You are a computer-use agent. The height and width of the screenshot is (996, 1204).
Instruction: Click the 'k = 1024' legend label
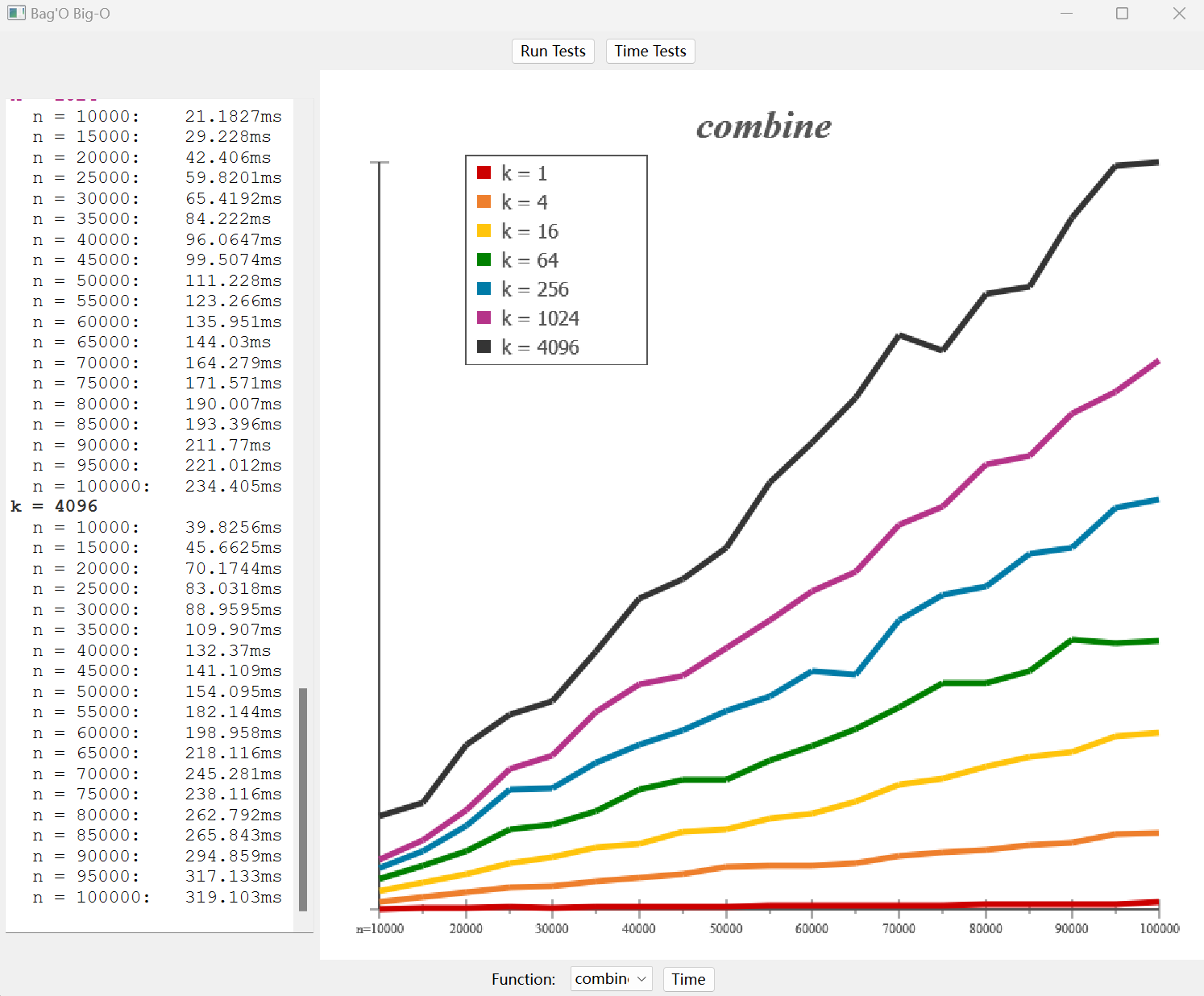[540, 318]
